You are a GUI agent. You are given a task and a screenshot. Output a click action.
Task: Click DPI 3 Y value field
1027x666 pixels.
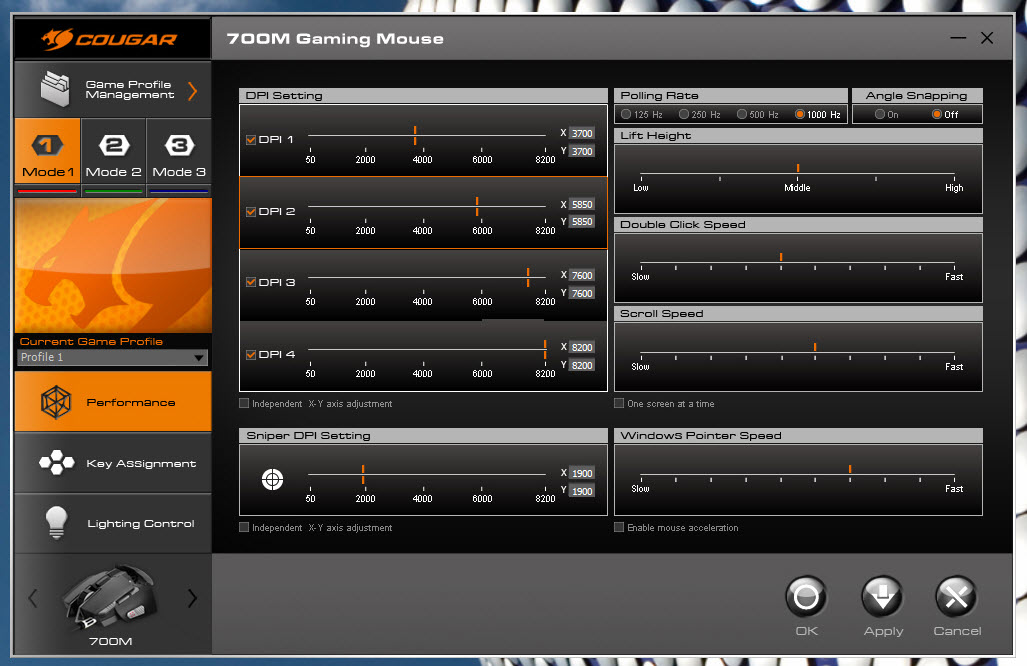click(582, 293)
